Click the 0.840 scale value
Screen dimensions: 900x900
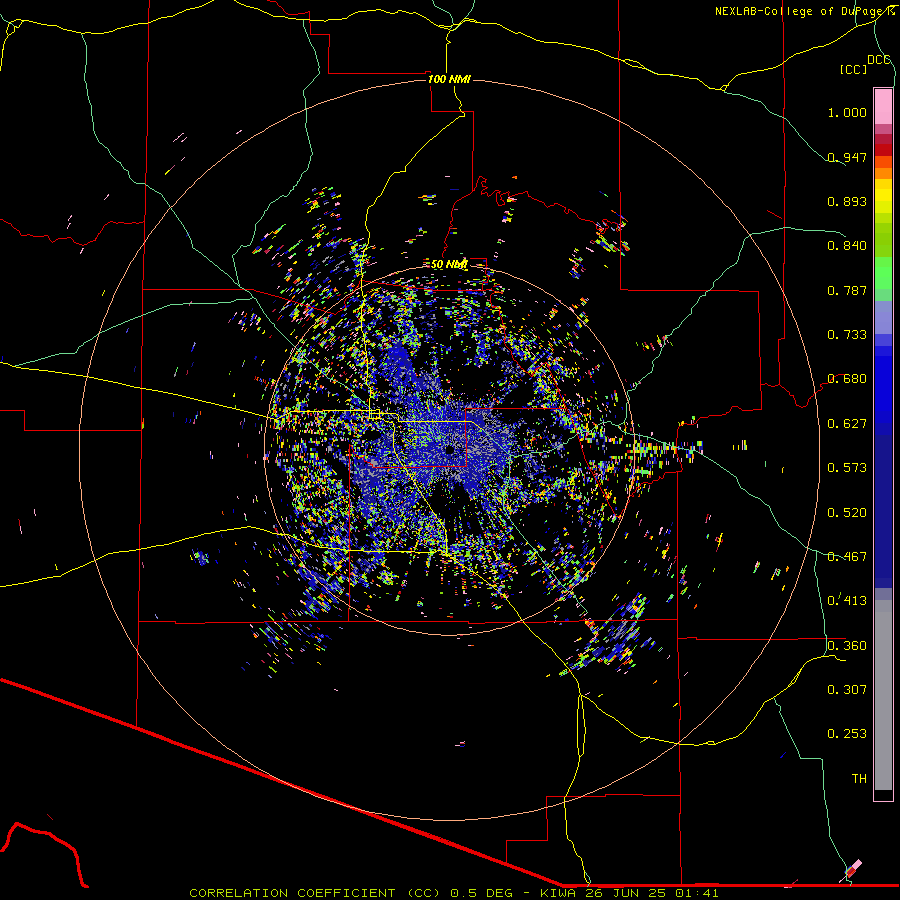pyautogui.click(x=847, y=246)
